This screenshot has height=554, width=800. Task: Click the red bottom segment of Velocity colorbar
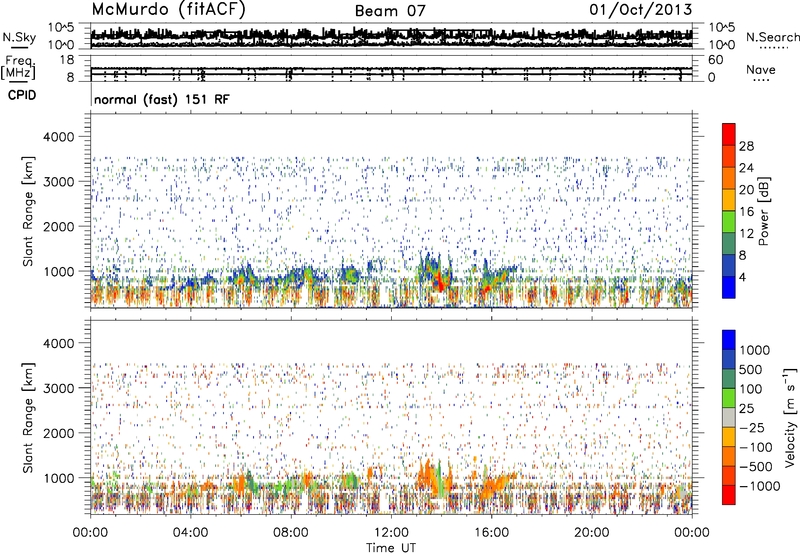729,495
